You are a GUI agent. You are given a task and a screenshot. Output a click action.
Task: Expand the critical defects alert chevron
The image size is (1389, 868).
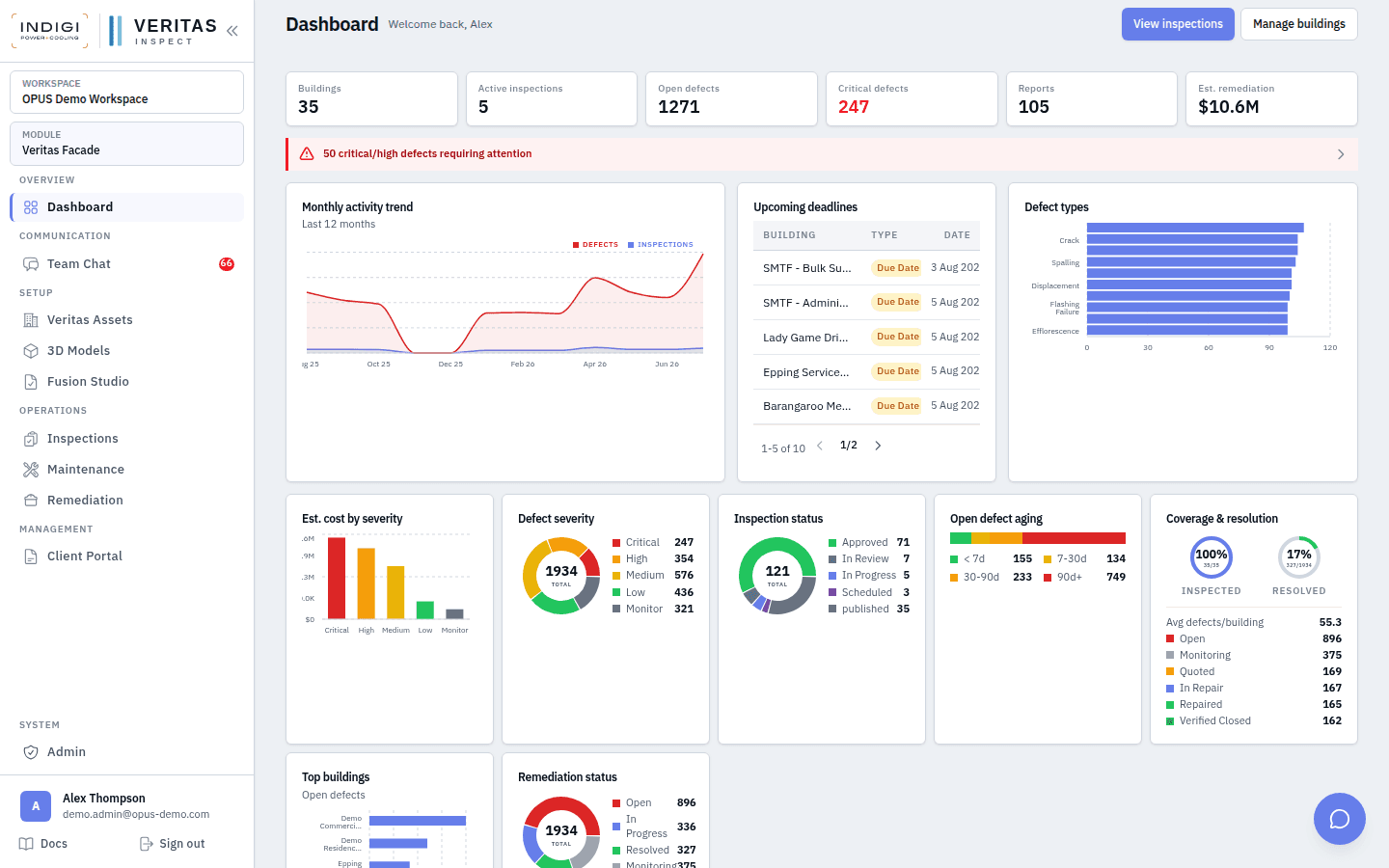[x=1341, y=154]
